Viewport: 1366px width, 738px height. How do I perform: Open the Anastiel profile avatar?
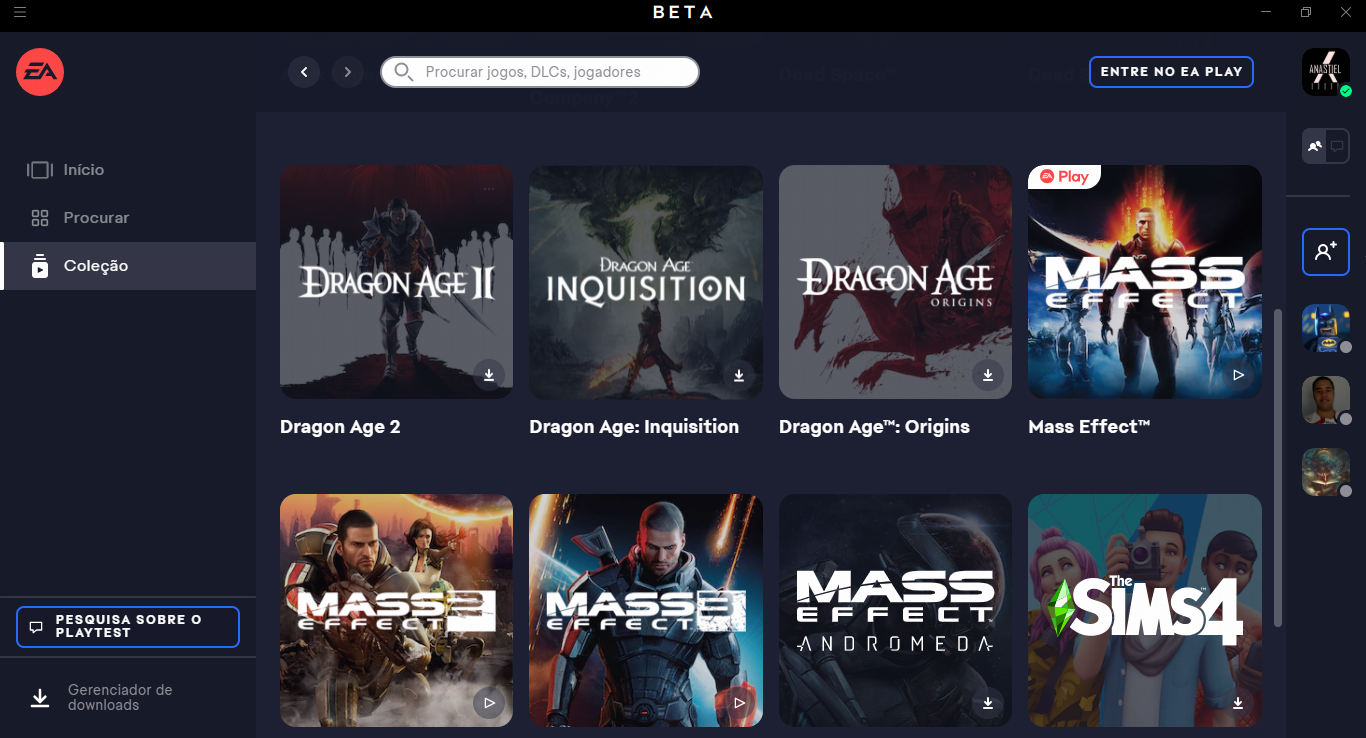coord(1326,72)
